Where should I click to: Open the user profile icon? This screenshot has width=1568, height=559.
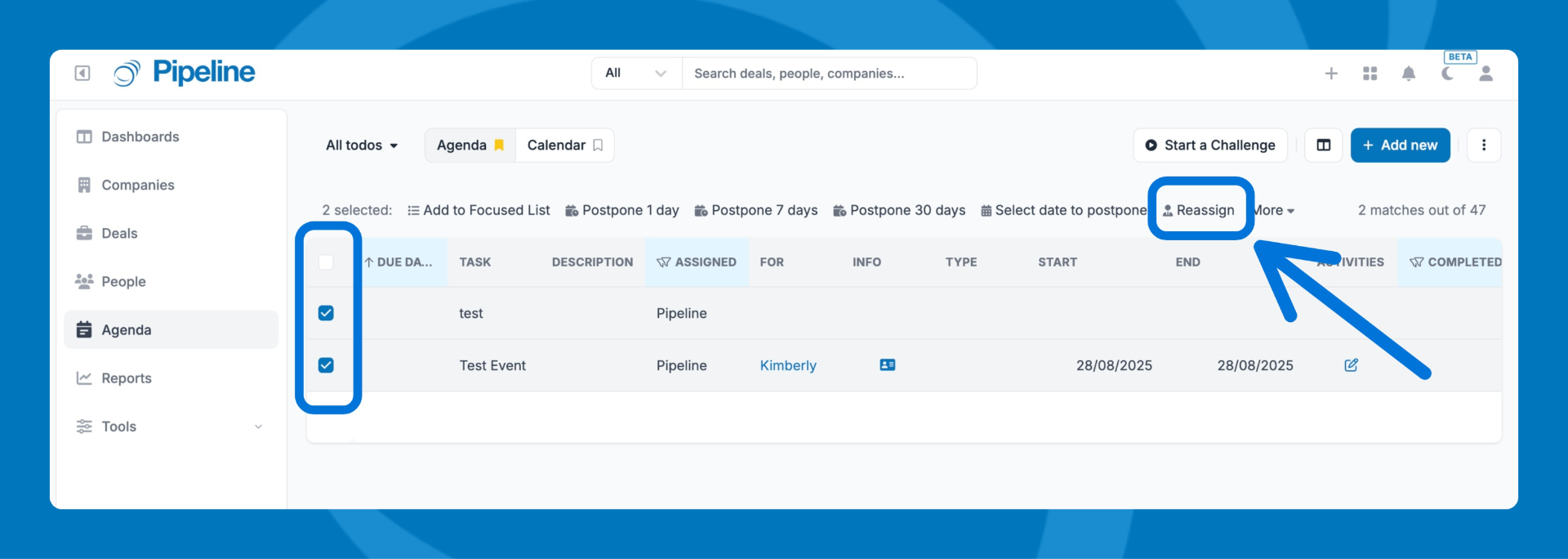(x=1486, y=74)
